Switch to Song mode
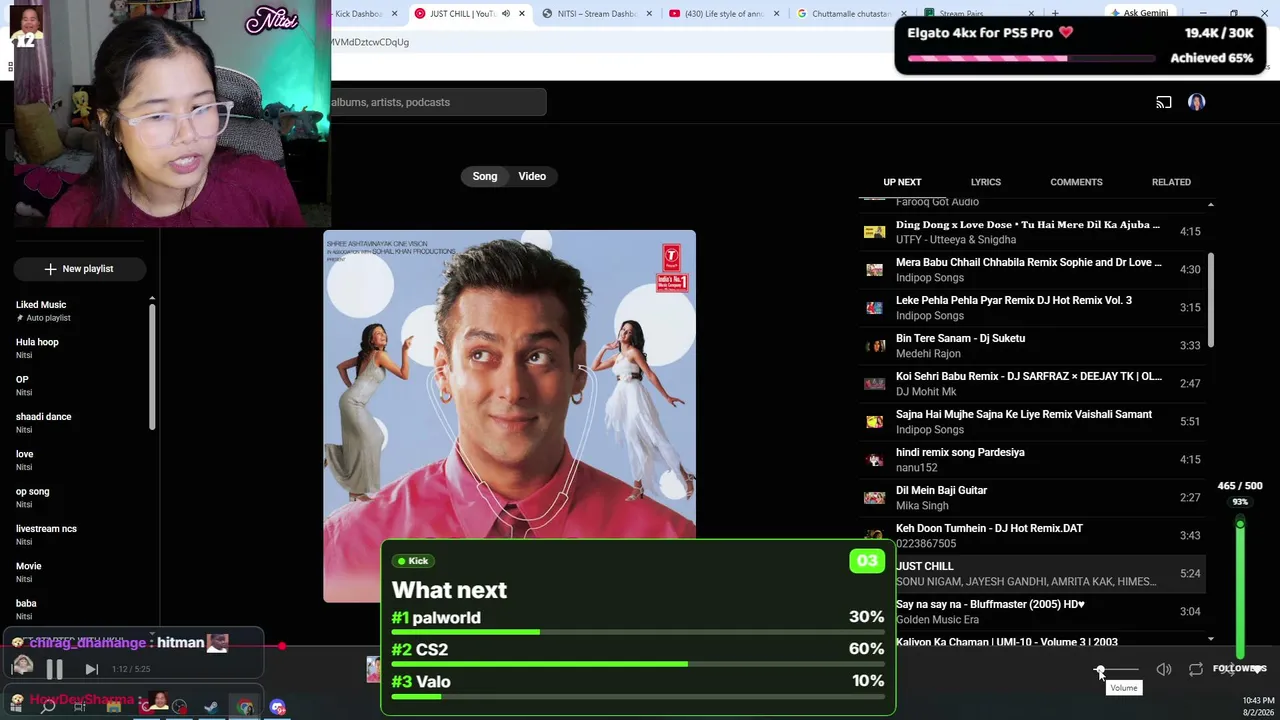This screenshot has height=720, width=1280. coord(485,176)
